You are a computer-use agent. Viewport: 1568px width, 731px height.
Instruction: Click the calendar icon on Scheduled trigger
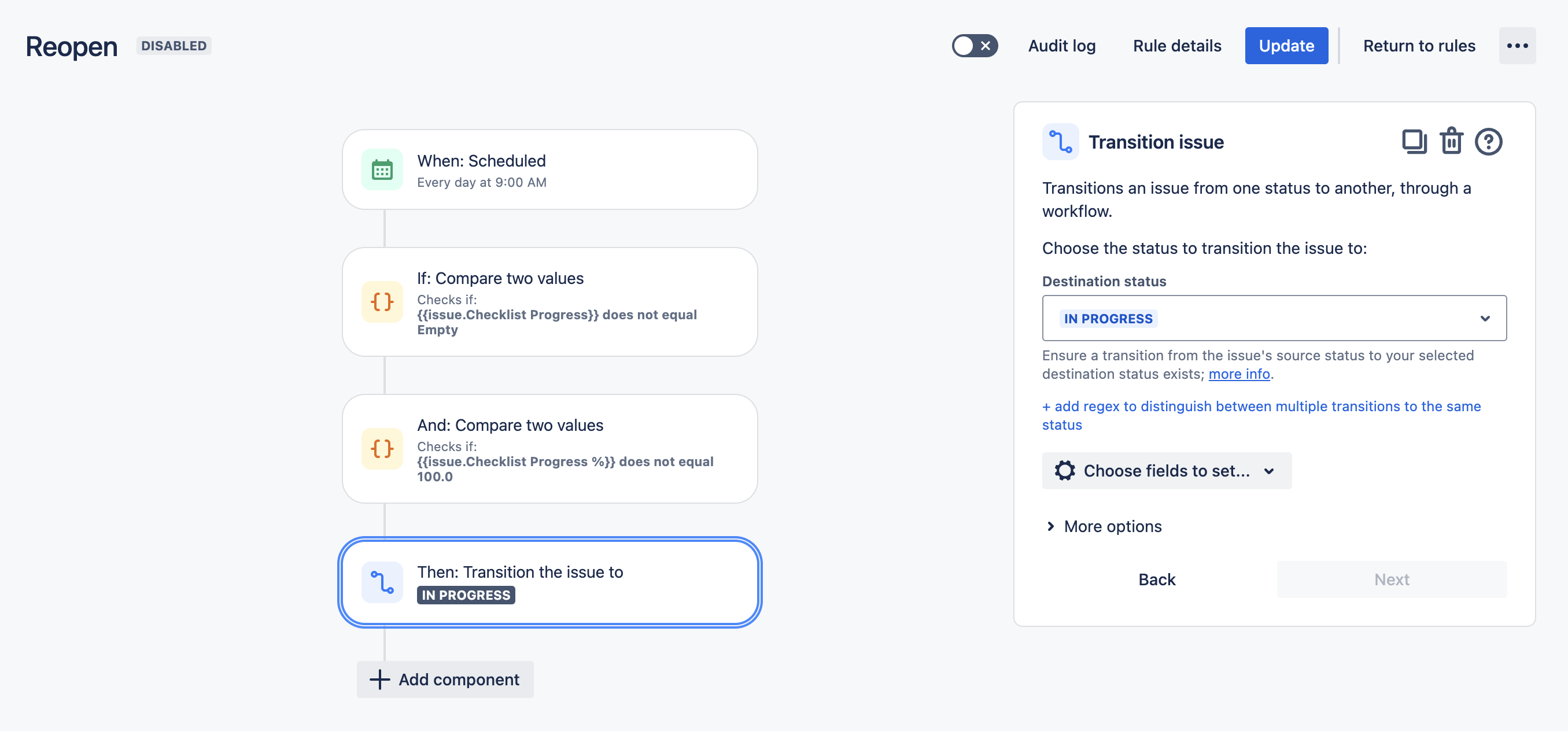(x=382, y=170)
